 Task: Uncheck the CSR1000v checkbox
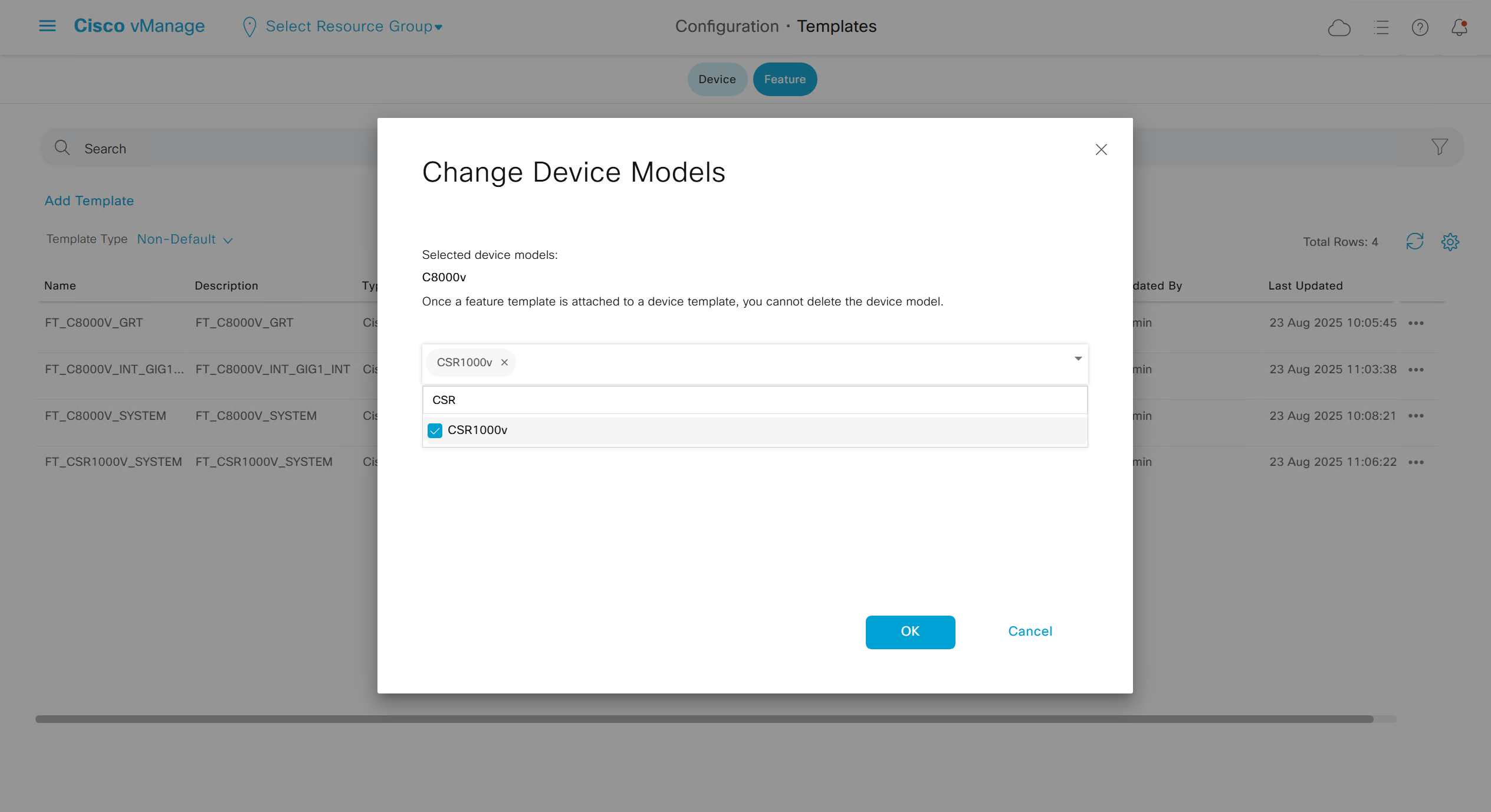click(435, 430)
